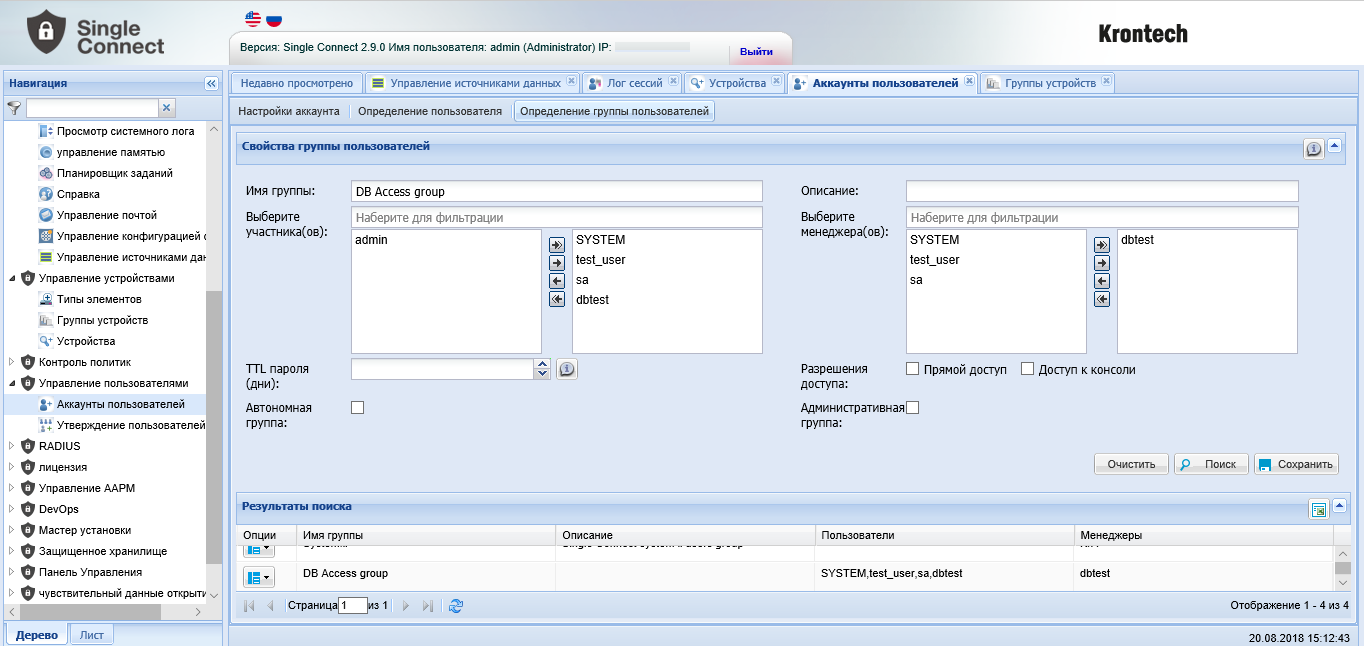This screenshot has height=646, width=1366.
Task: Switch to Лист view tab at bottom
Action: 92,635
